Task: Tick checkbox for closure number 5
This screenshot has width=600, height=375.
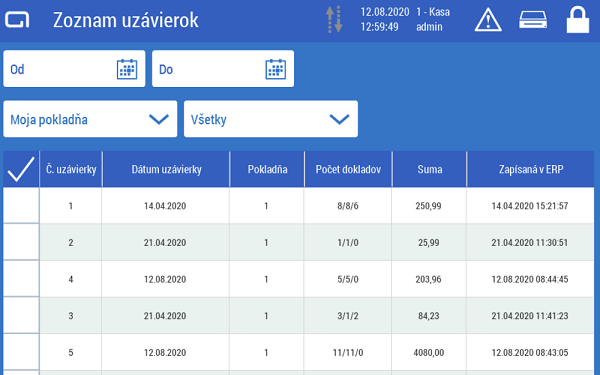Action: tap(21, 352)
